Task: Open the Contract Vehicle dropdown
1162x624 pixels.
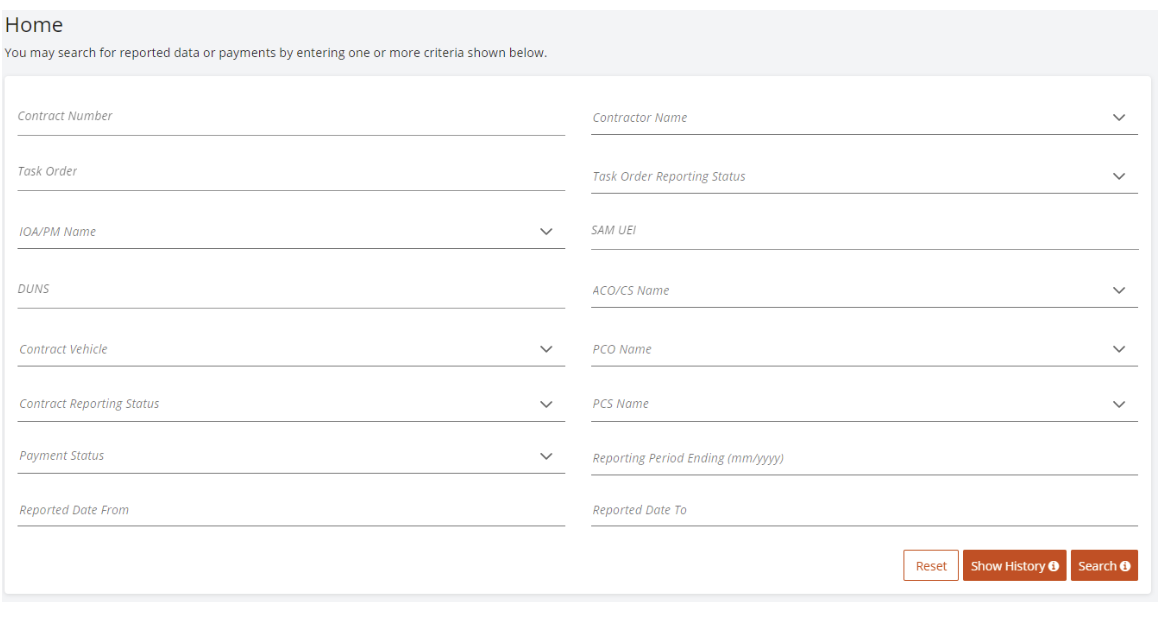Action: (290, 349)
